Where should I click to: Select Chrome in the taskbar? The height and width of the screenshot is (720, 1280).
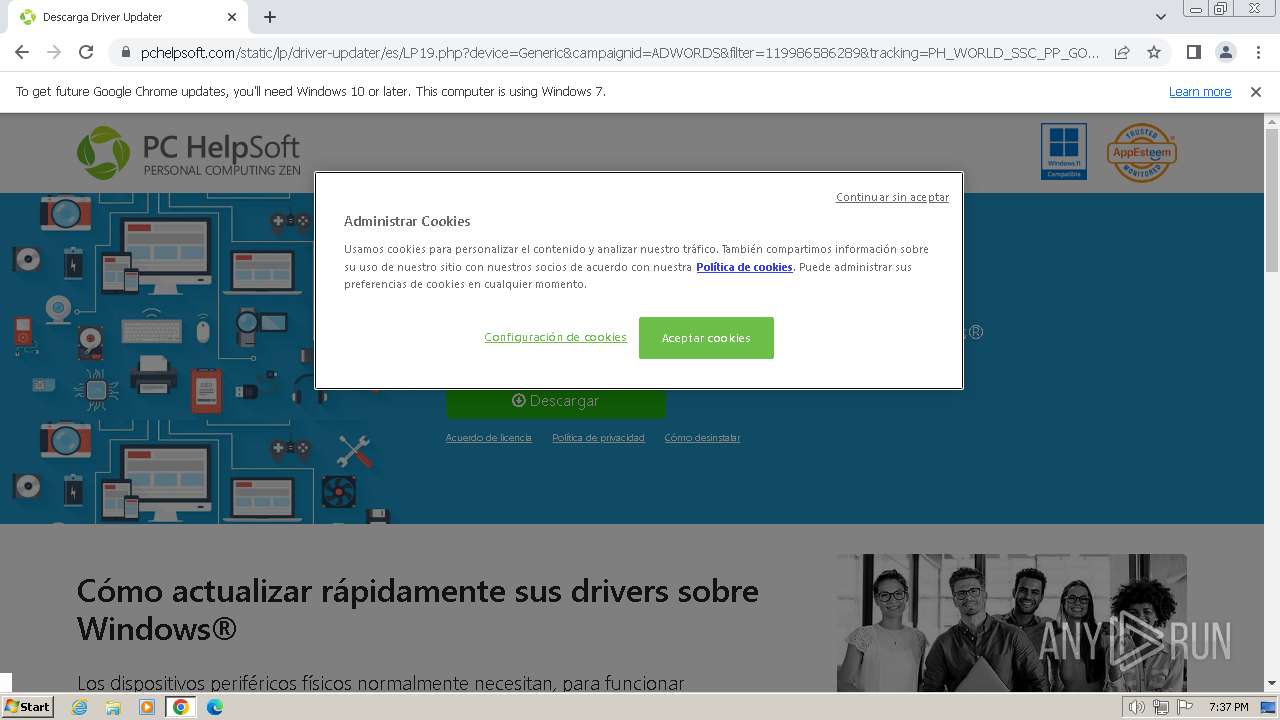coord(181,707)
